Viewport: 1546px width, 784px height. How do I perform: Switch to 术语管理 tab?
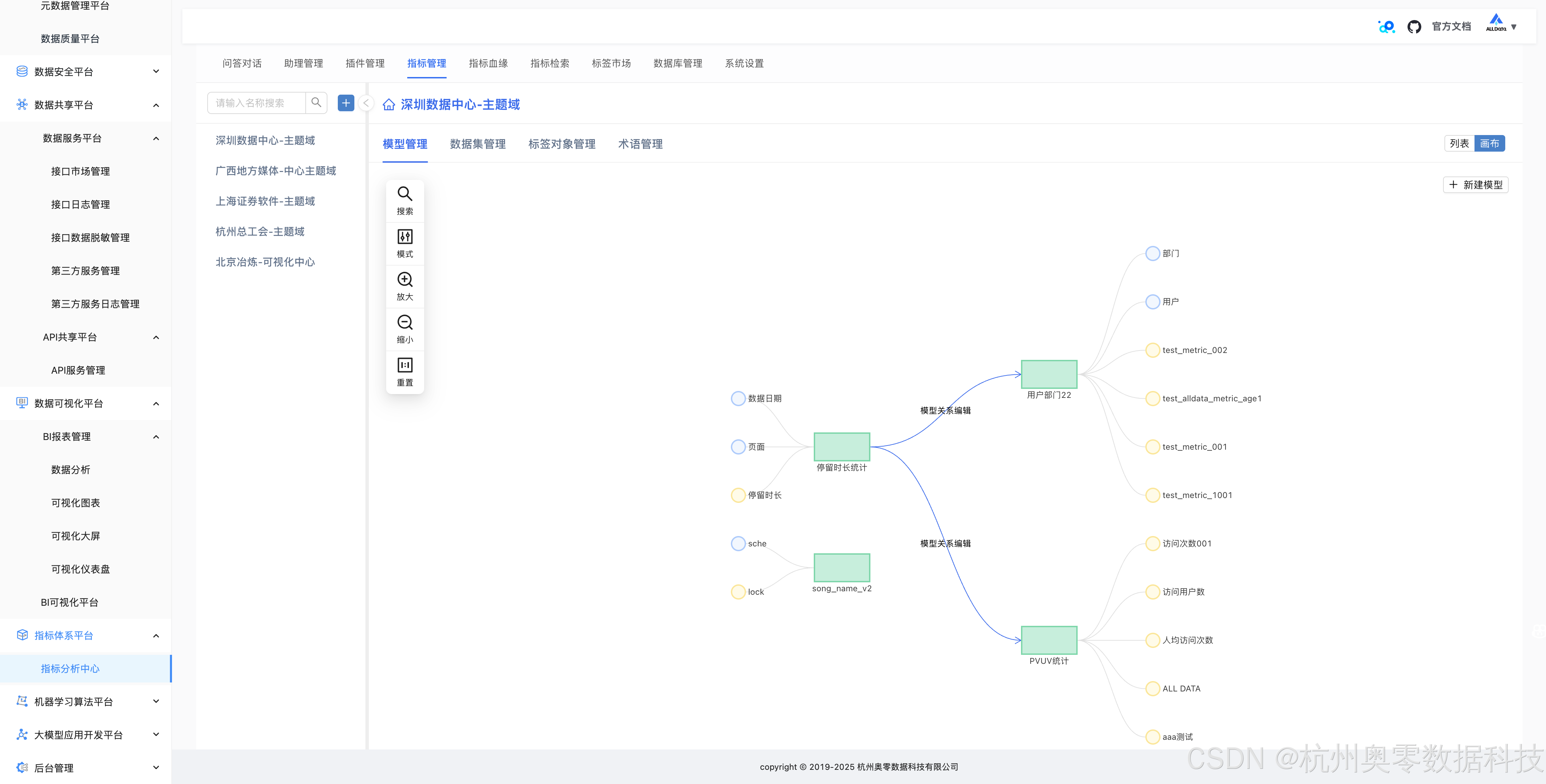[x=640, y=144]
